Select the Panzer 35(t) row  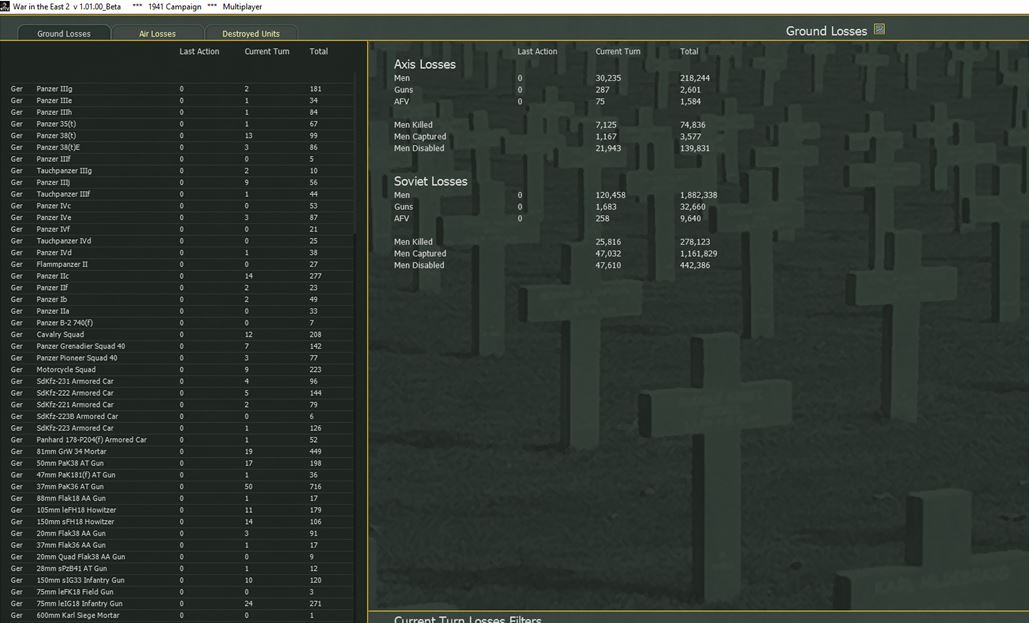pos(180,124)
